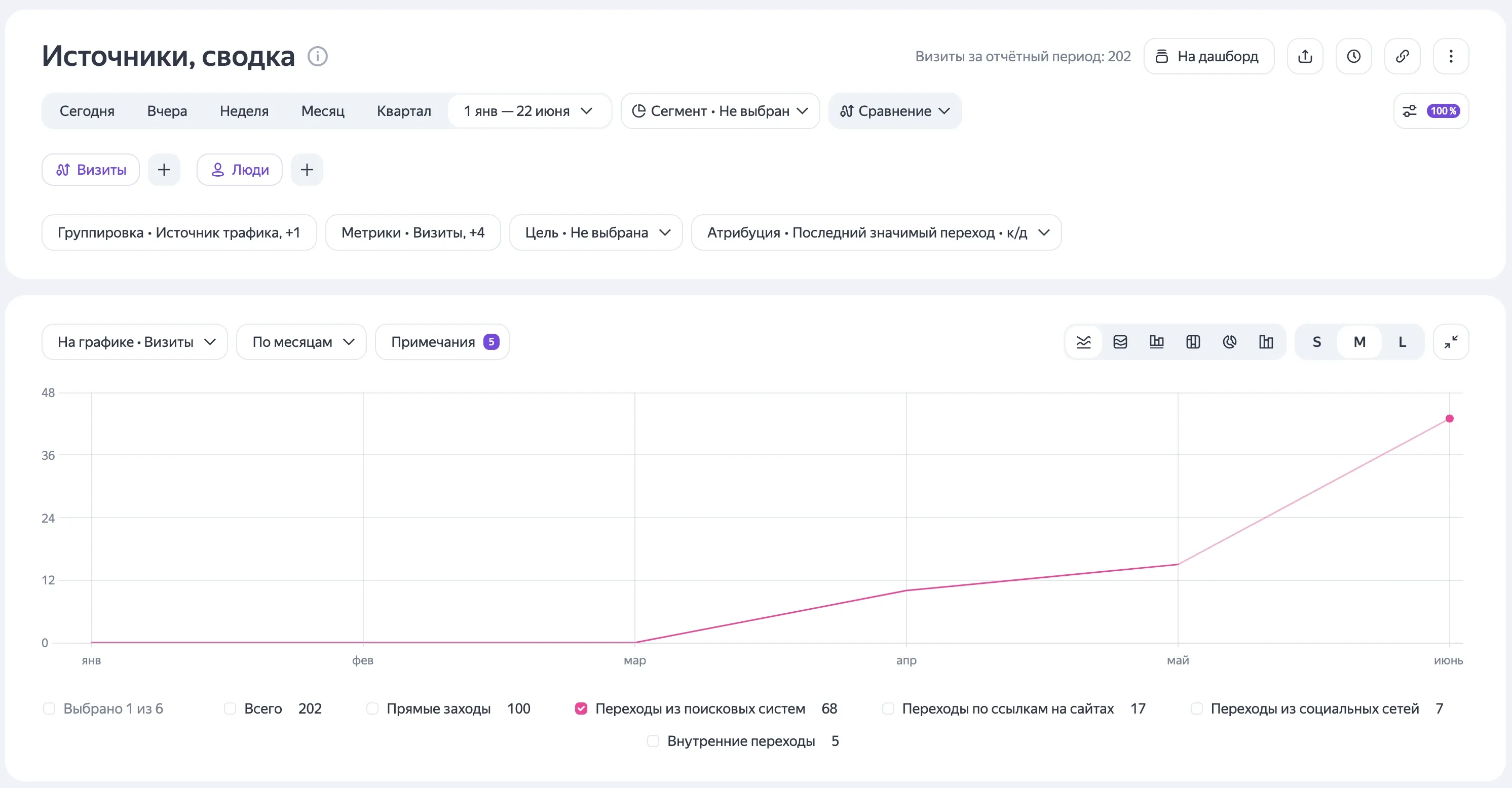This screenshot has height=788, width=1512.
Task: Open the info icon next to Источники, сводка
Action: (318, 56)
